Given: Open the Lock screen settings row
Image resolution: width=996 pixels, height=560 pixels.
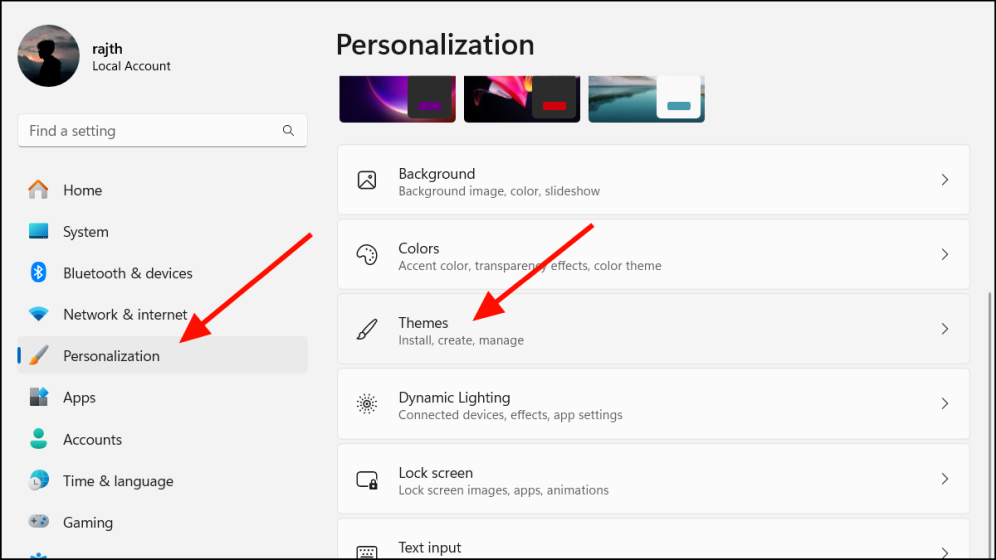Looking at the screenshot, I should point(654,479).
